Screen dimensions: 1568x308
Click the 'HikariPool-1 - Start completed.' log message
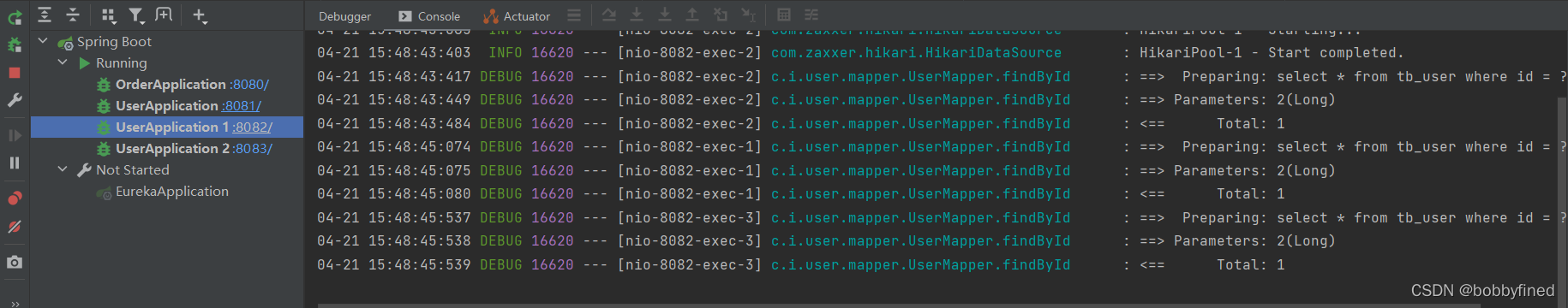1272,53
